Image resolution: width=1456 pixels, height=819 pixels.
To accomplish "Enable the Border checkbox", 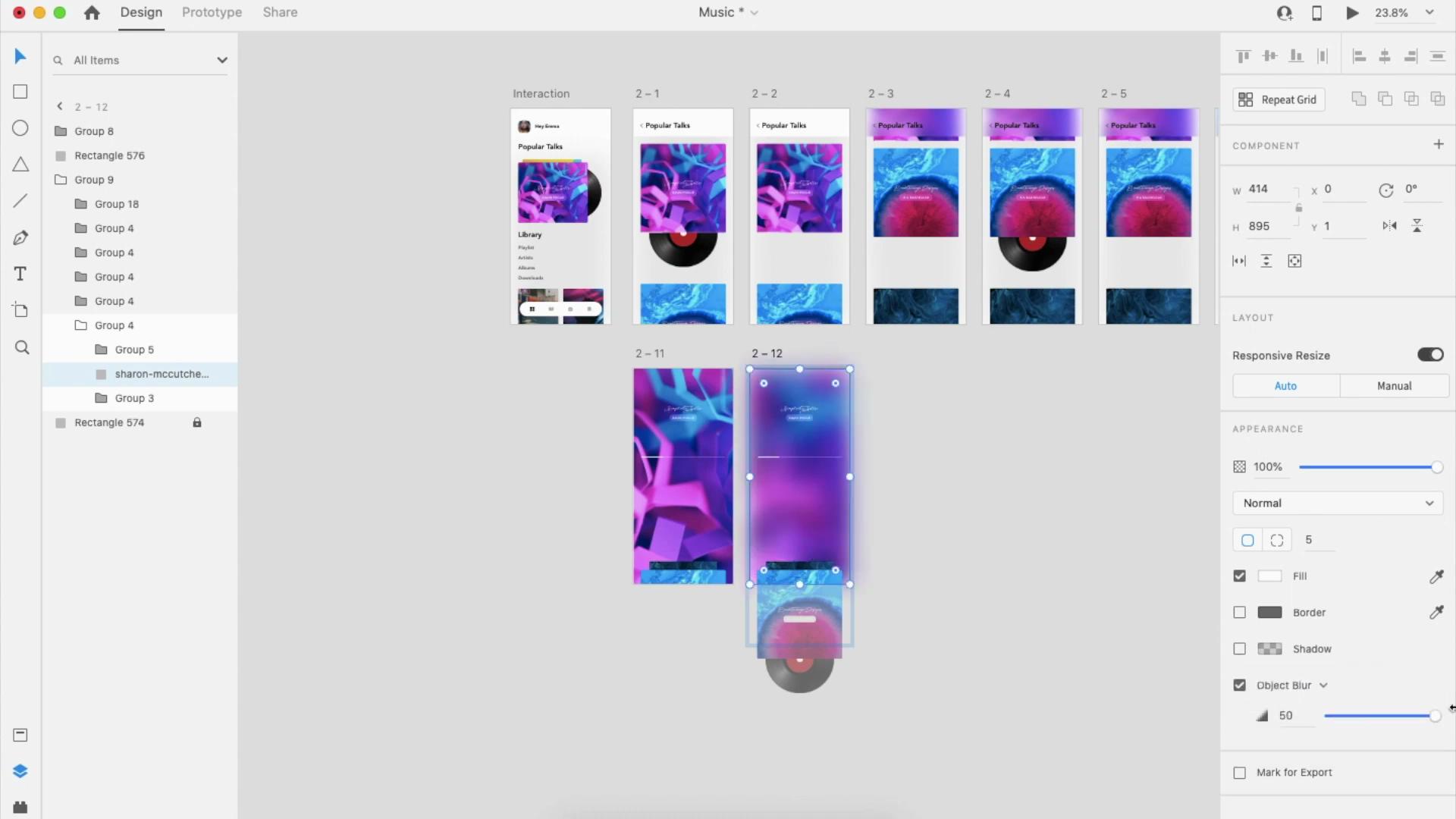I will point(1240,613).
